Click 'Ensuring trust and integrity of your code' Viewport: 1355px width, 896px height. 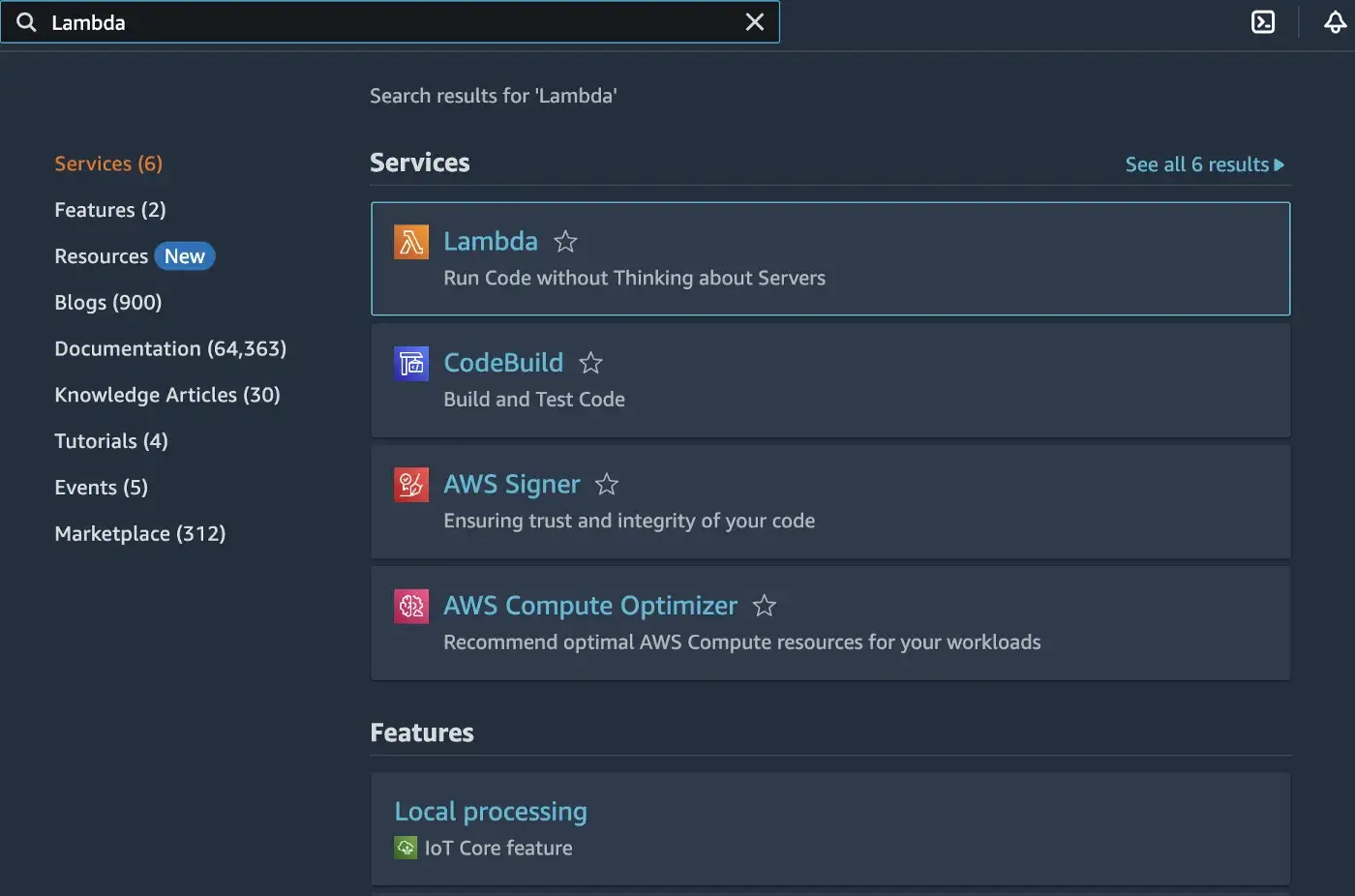click(x=629, y=522)
